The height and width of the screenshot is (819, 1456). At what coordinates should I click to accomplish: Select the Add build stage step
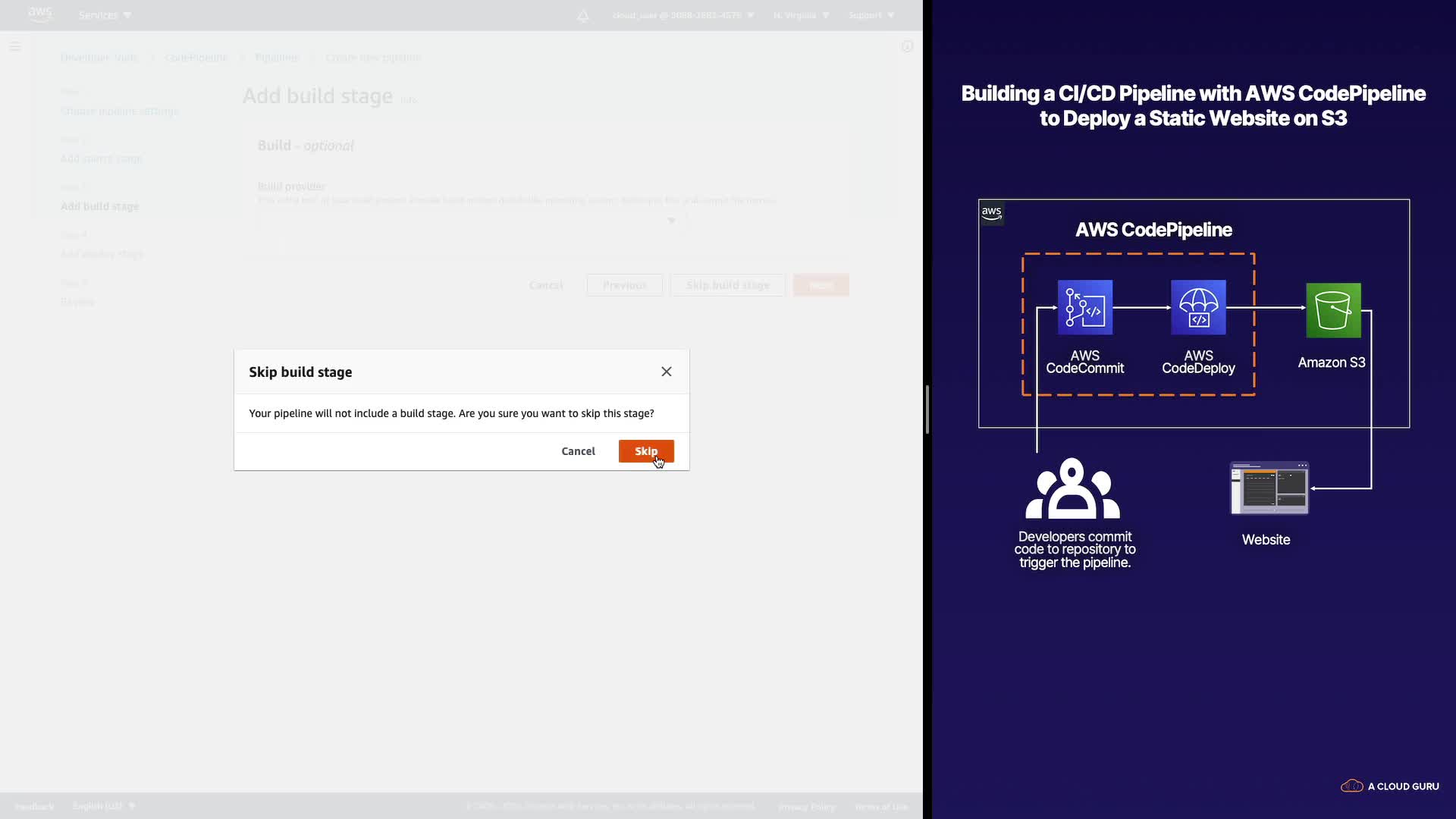click(99, 206)
